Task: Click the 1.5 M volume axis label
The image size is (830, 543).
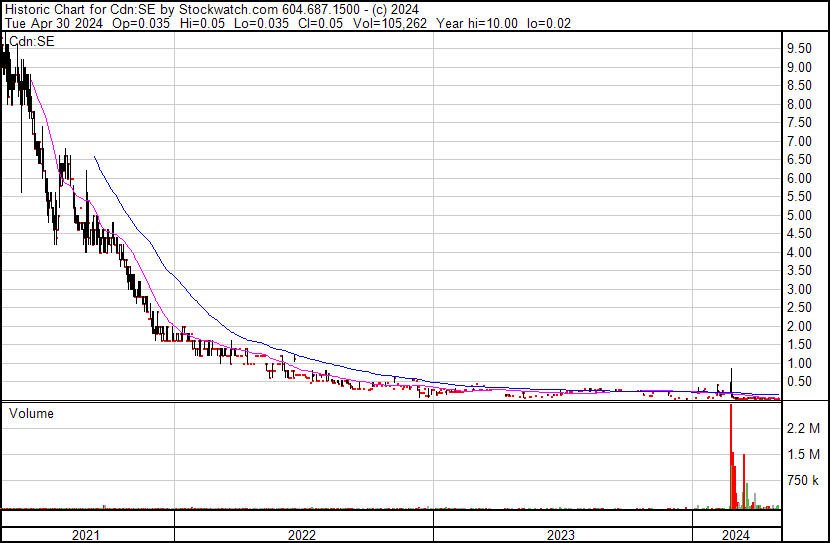Action: (804, 455)
